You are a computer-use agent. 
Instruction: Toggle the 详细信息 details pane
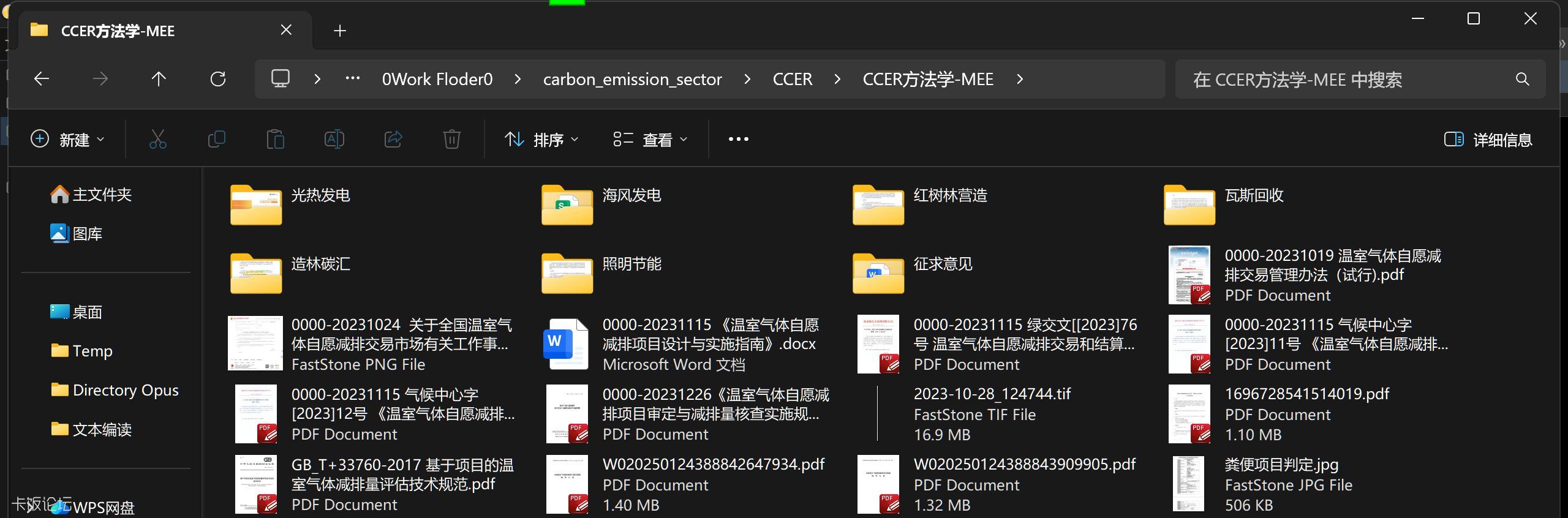(x=1488, y=140)
